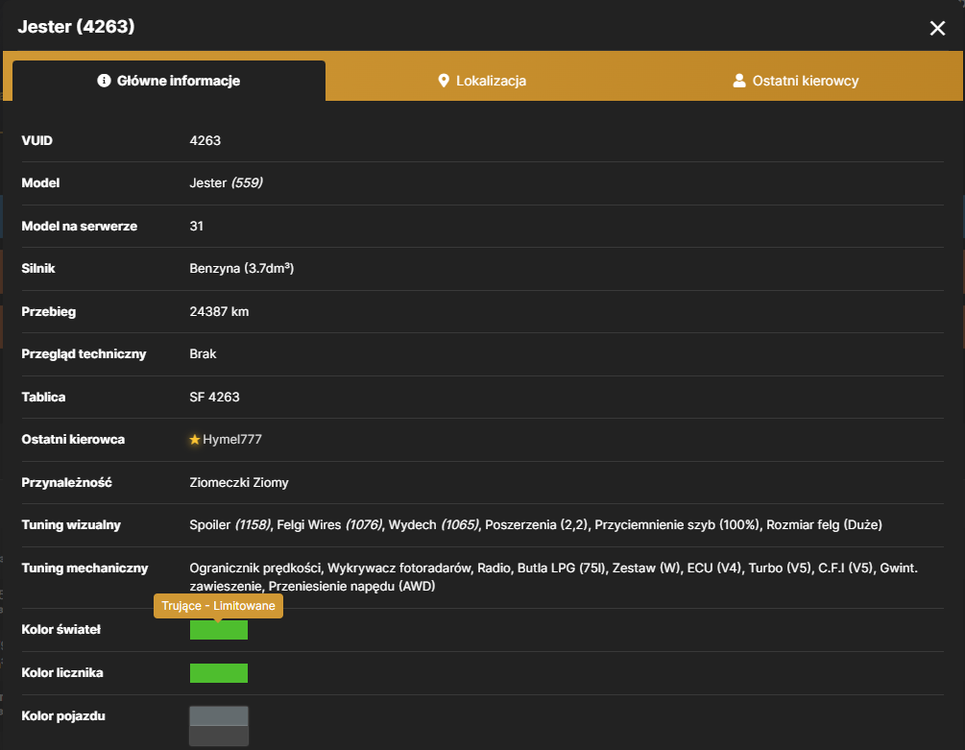Click the Tuning mechaniczny row label
965x750 pixels.
[85, 568]
